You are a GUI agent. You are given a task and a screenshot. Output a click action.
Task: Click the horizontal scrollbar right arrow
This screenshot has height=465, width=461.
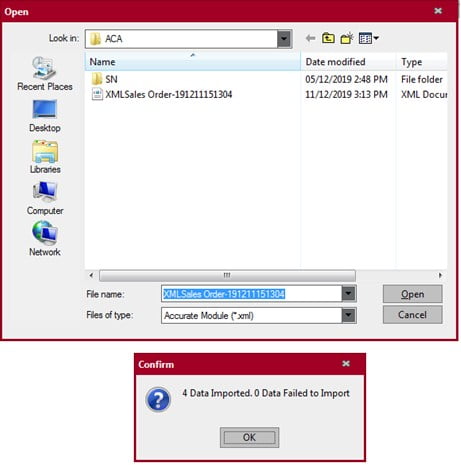(440, 275)
